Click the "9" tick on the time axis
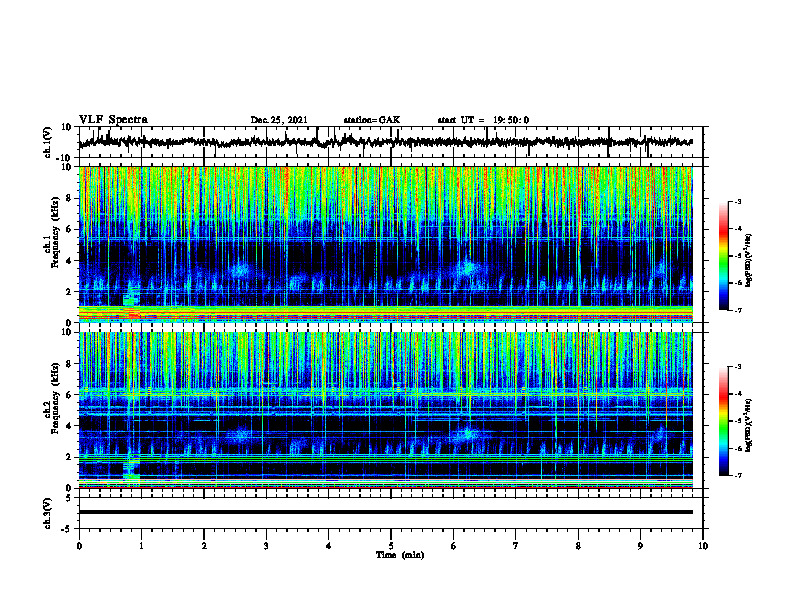 pos(640,546)
